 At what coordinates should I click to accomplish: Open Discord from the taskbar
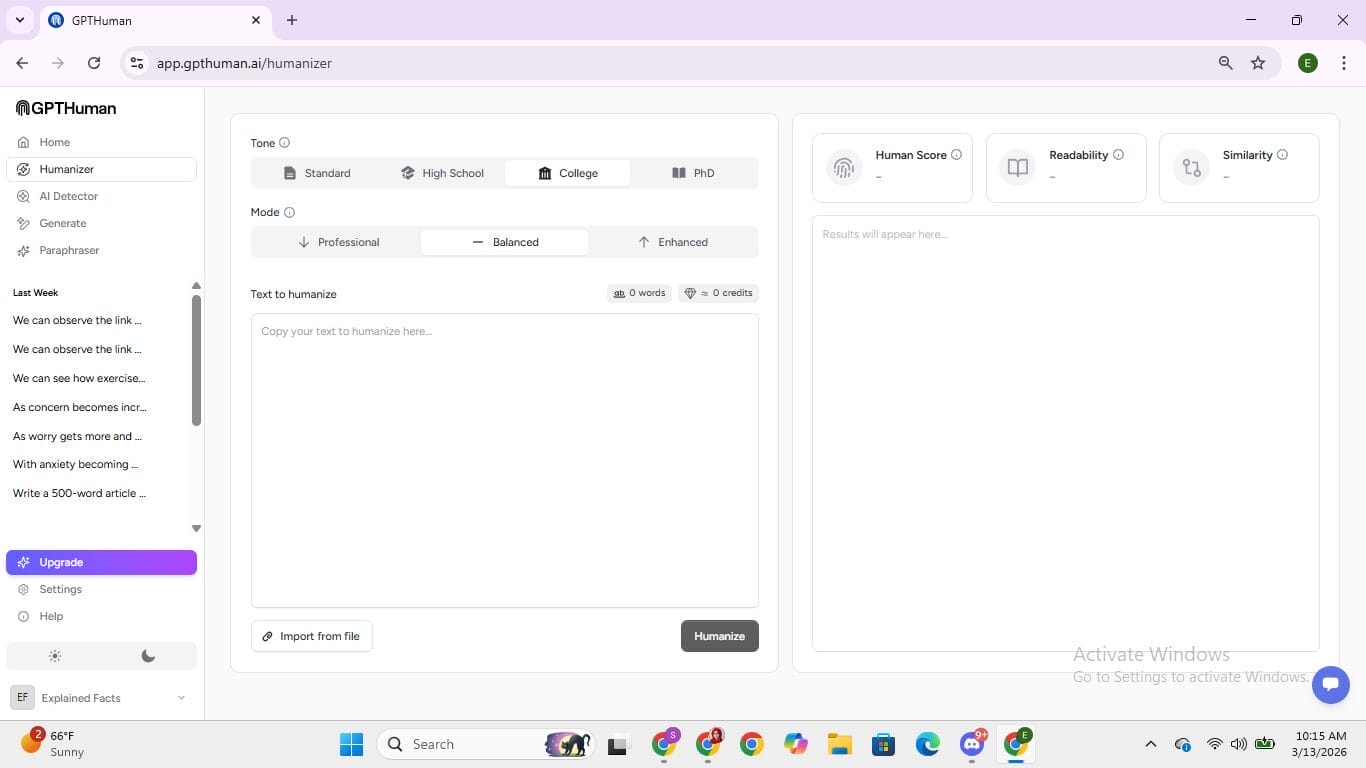(972, 744)
